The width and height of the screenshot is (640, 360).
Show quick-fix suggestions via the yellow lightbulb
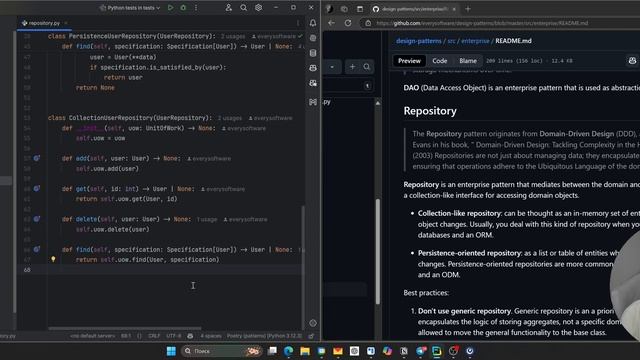(53, 259)
